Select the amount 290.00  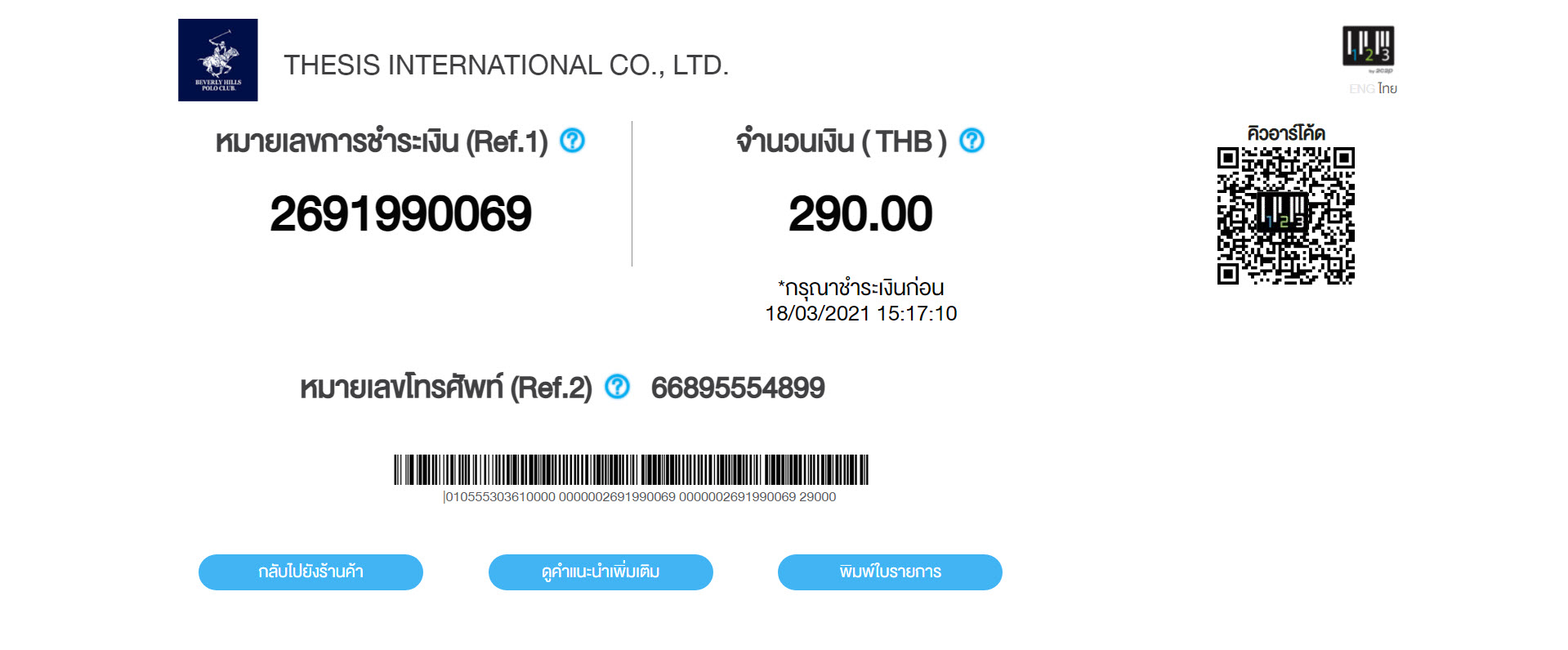(x=860, y=214)
